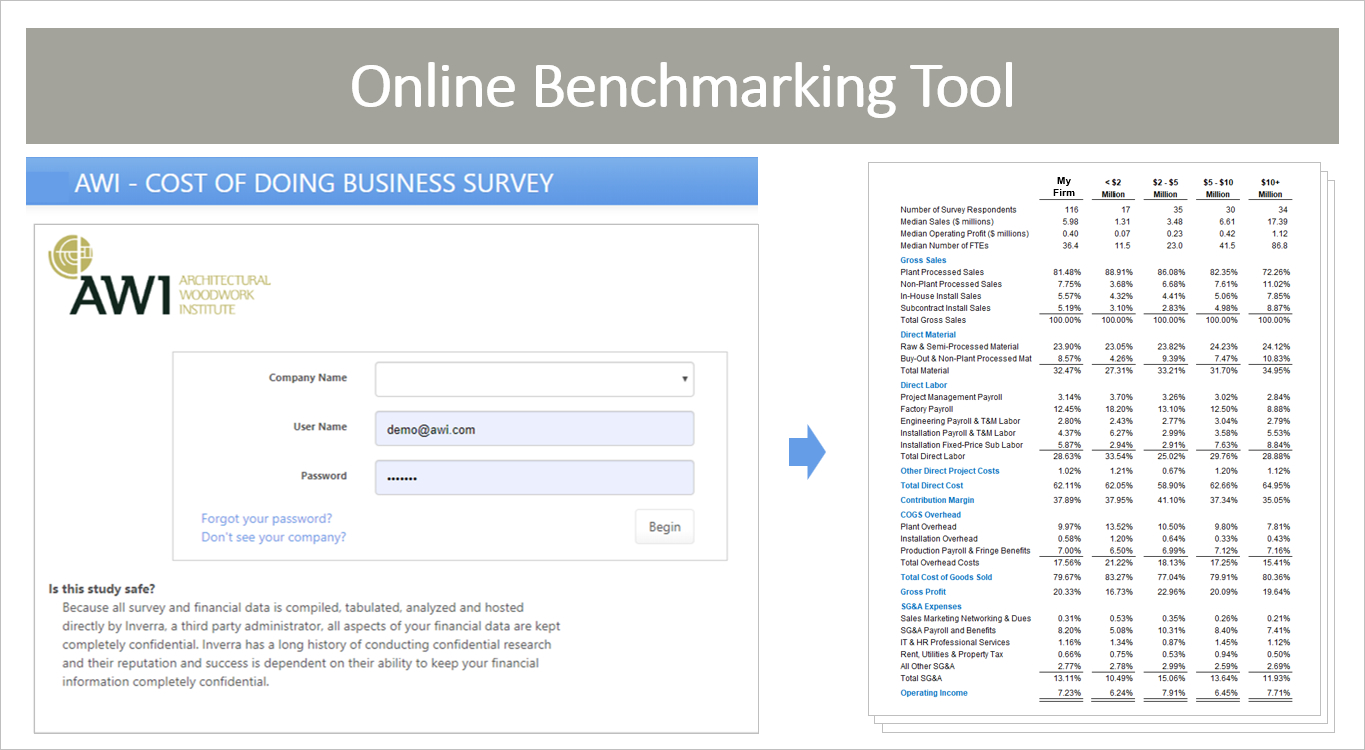Open the 'Forgot your password?' link

click(266, 518)
